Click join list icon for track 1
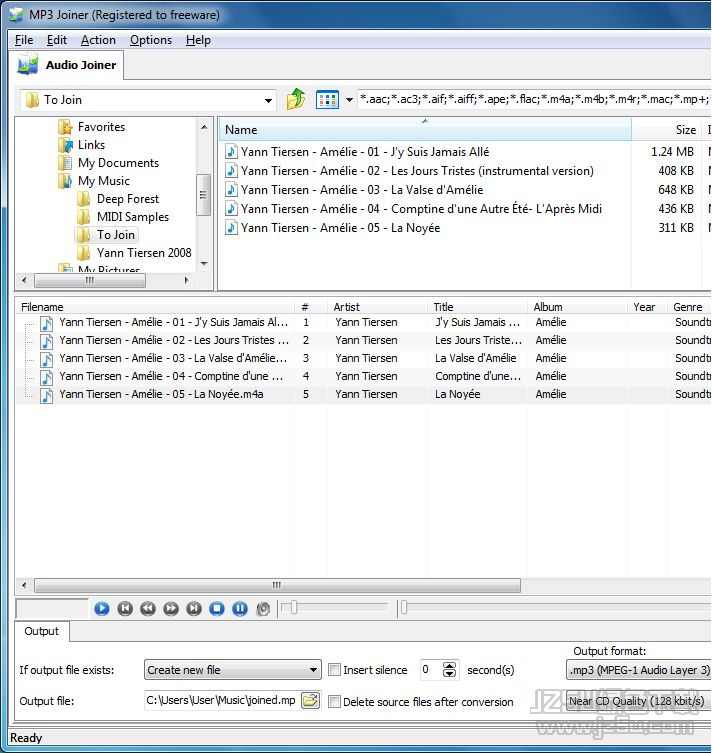 click(47, 323)
